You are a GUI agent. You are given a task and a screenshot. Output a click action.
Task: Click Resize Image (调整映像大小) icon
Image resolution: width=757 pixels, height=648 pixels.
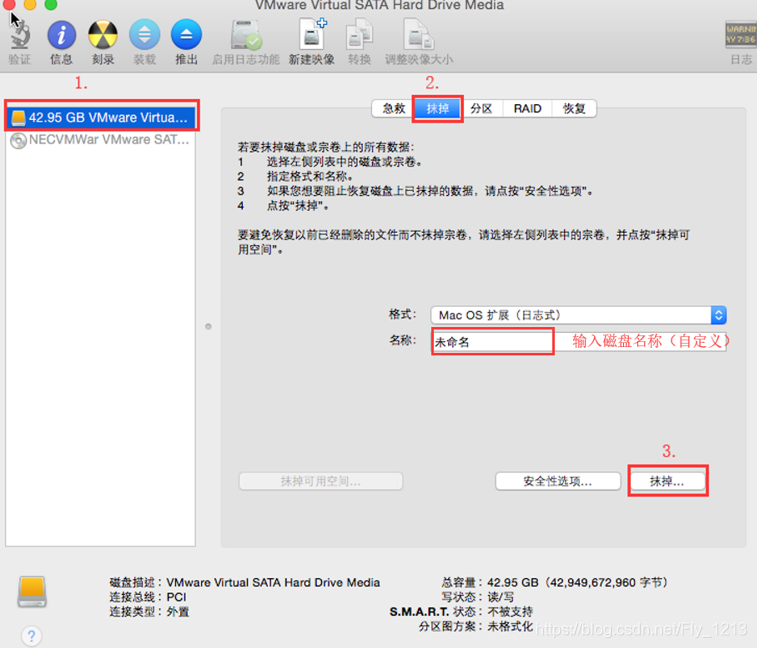coord(419,34)
